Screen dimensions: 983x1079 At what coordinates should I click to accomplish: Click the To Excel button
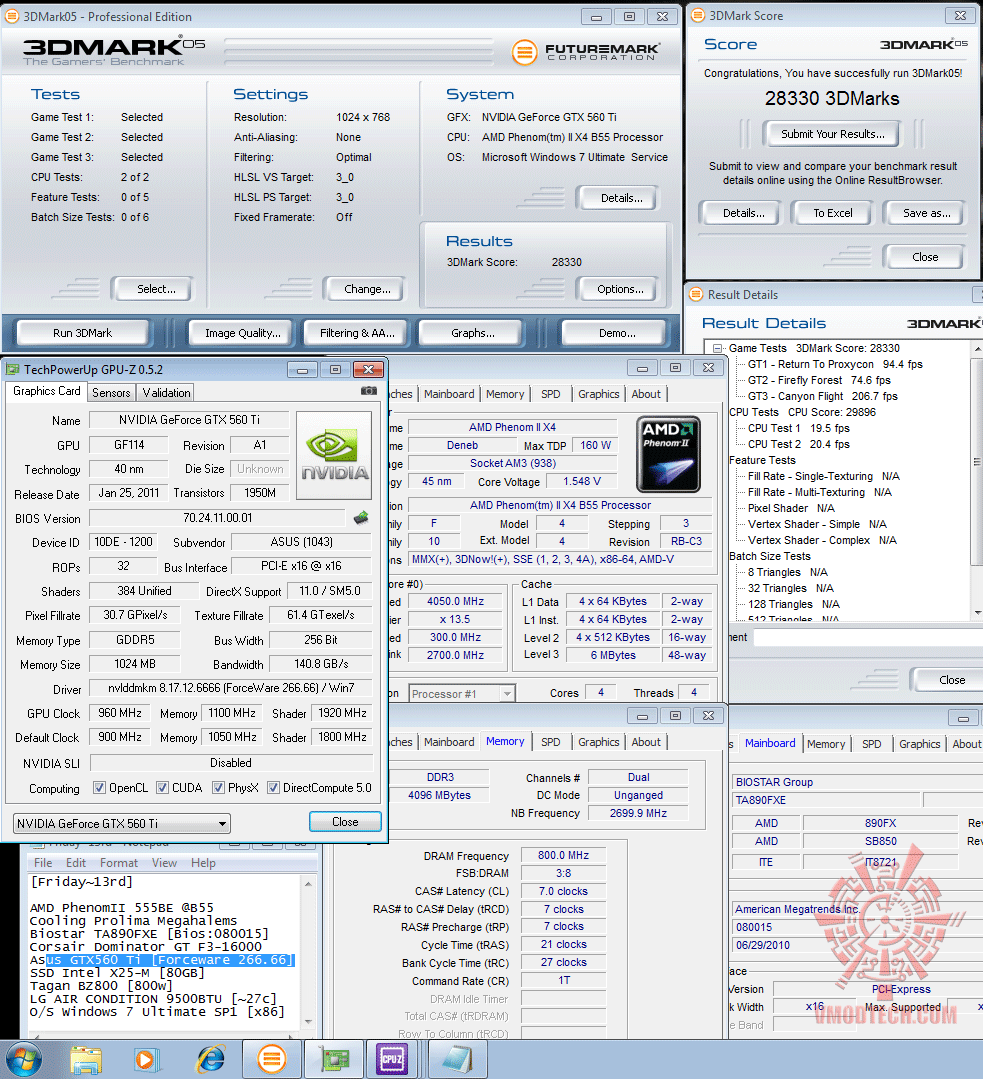(x=832, y=213)
